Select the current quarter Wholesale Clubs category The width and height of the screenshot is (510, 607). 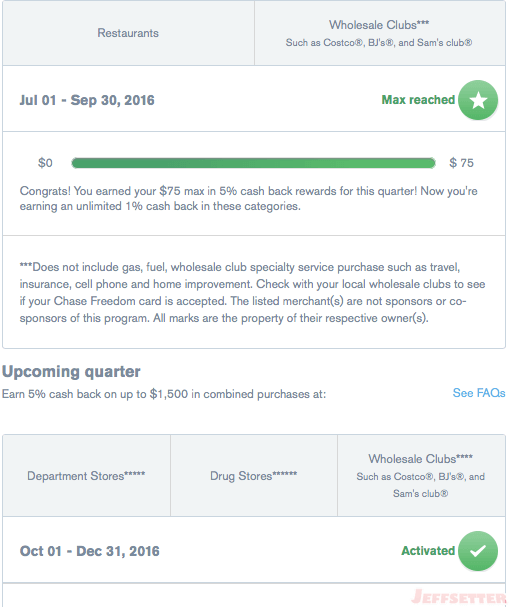tap(379, 33)
